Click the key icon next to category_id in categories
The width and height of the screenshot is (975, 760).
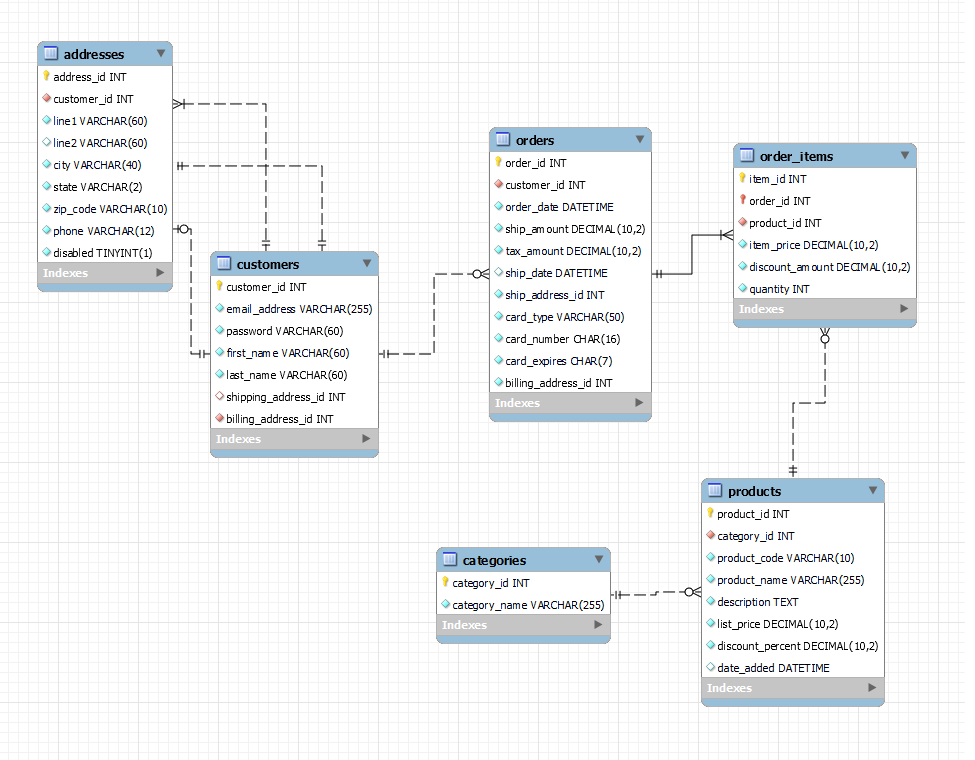(x=447, y=581)
